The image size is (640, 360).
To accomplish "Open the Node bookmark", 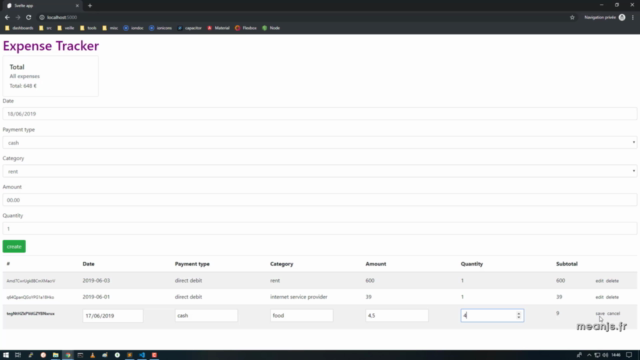I will point(271,28).
